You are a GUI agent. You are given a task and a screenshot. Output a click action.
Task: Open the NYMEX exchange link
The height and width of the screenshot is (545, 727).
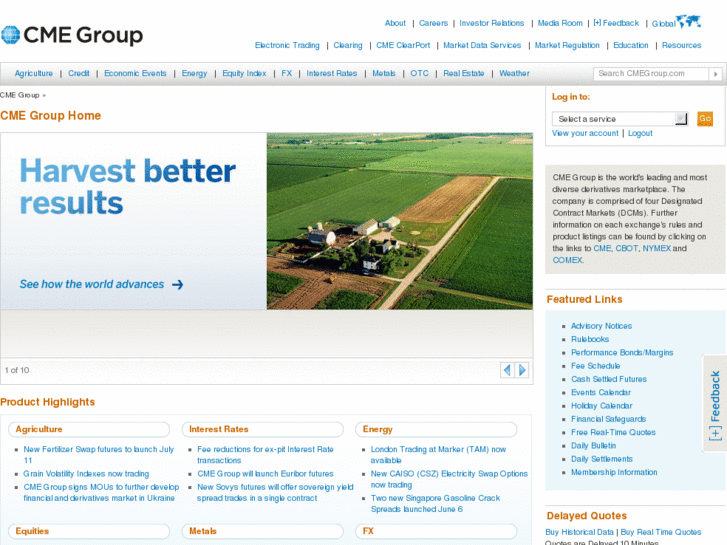[657, 249]
